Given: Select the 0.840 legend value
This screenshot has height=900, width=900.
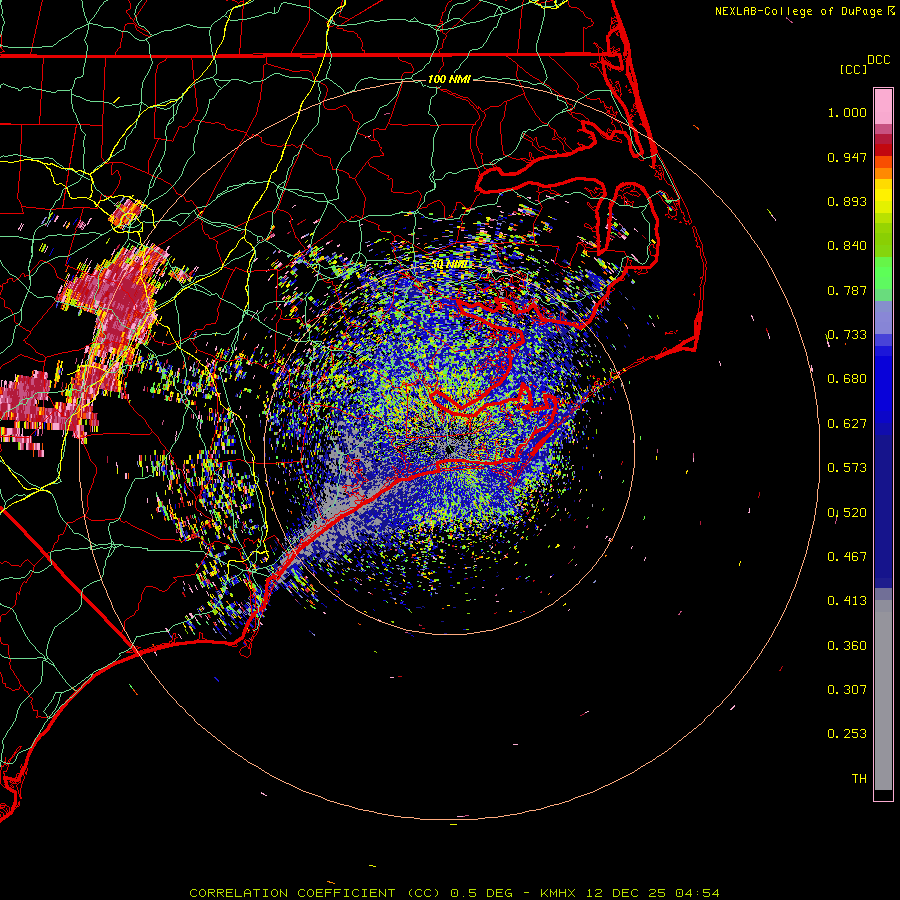Looking at the screenshot, I should click(x=847, y=246).
